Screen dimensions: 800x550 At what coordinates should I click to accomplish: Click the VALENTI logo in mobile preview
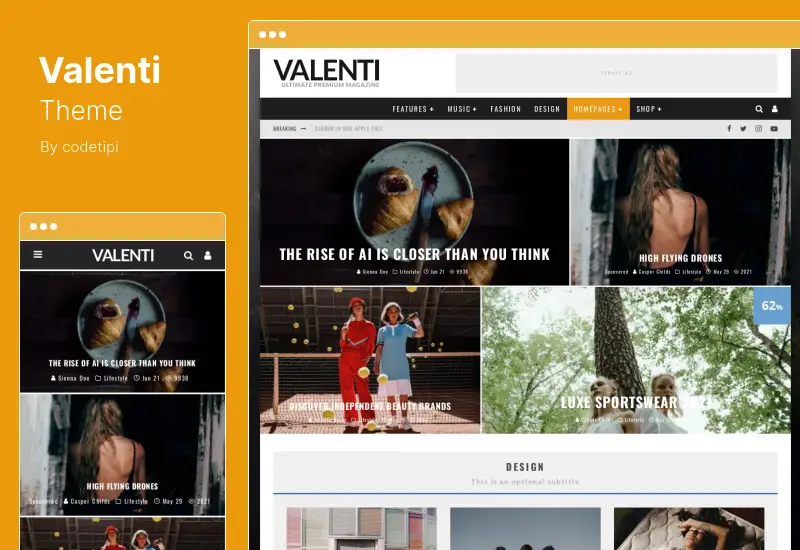tap(123, 255)
